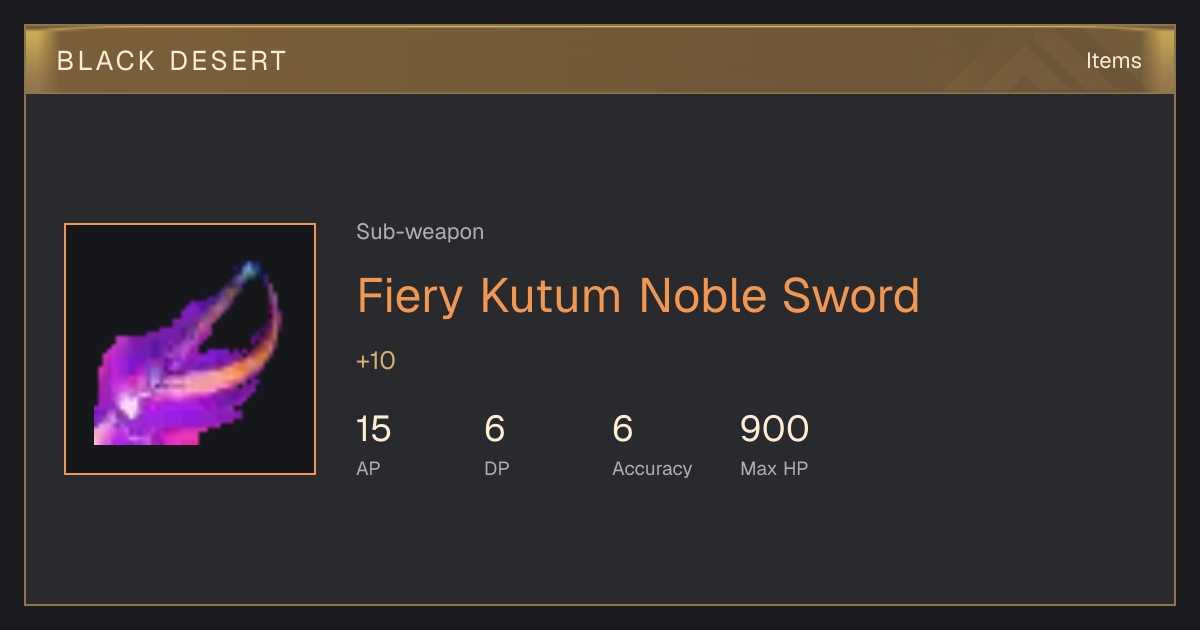Click the Fiery Kutum Noble Sword item icon
This screenshot has height=630, width=1200.
pos(190,349)
